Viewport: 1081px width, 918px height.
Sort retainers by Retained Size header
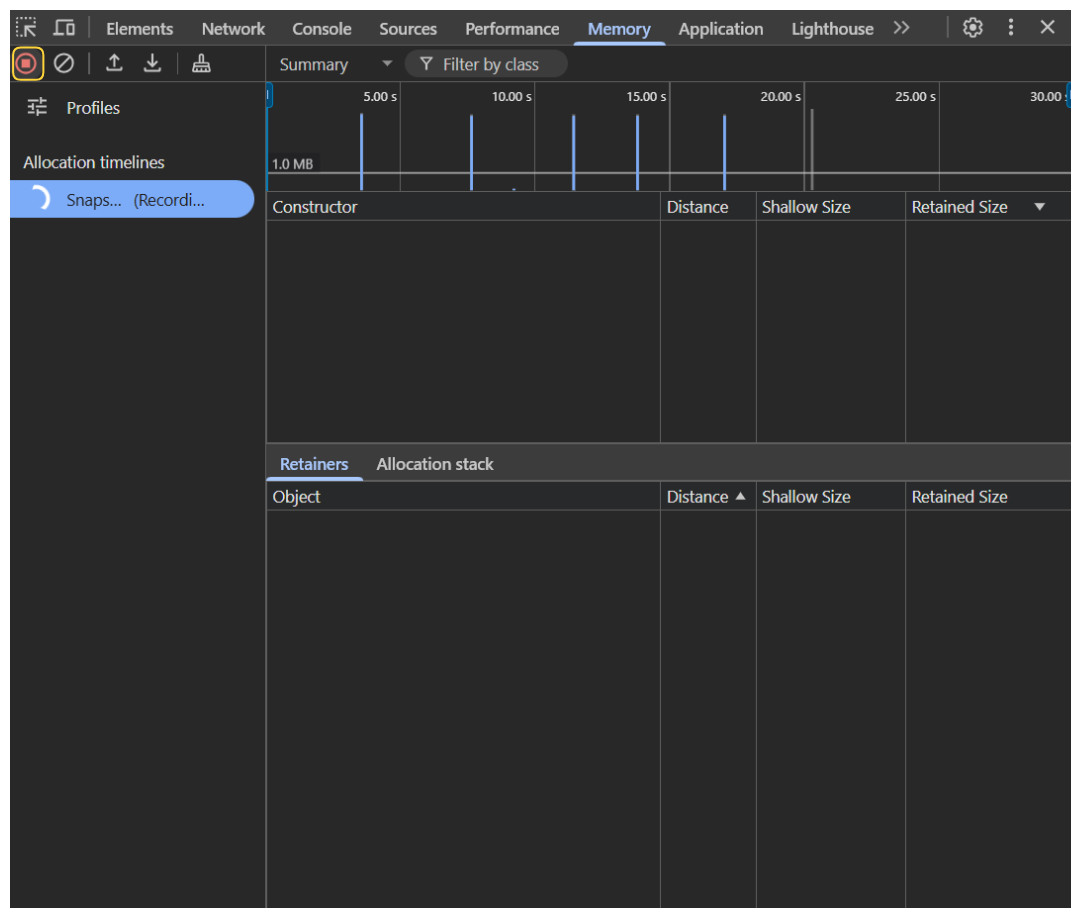(x=988, y=496)
